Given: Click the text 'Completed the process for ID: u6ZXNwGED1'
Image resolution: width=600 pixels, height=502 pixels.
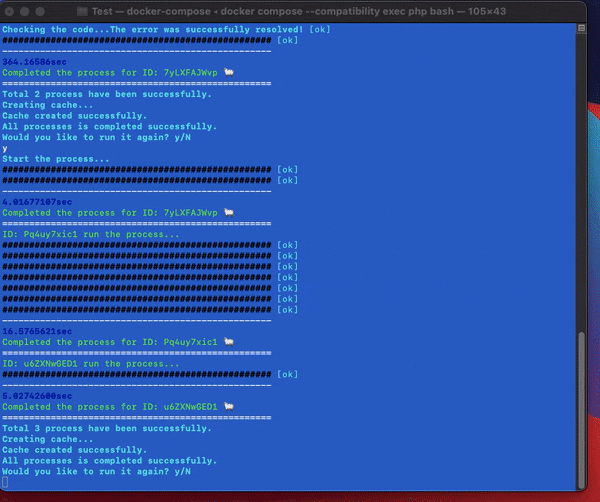Looking at the screenshot, I should click(110, 407).
